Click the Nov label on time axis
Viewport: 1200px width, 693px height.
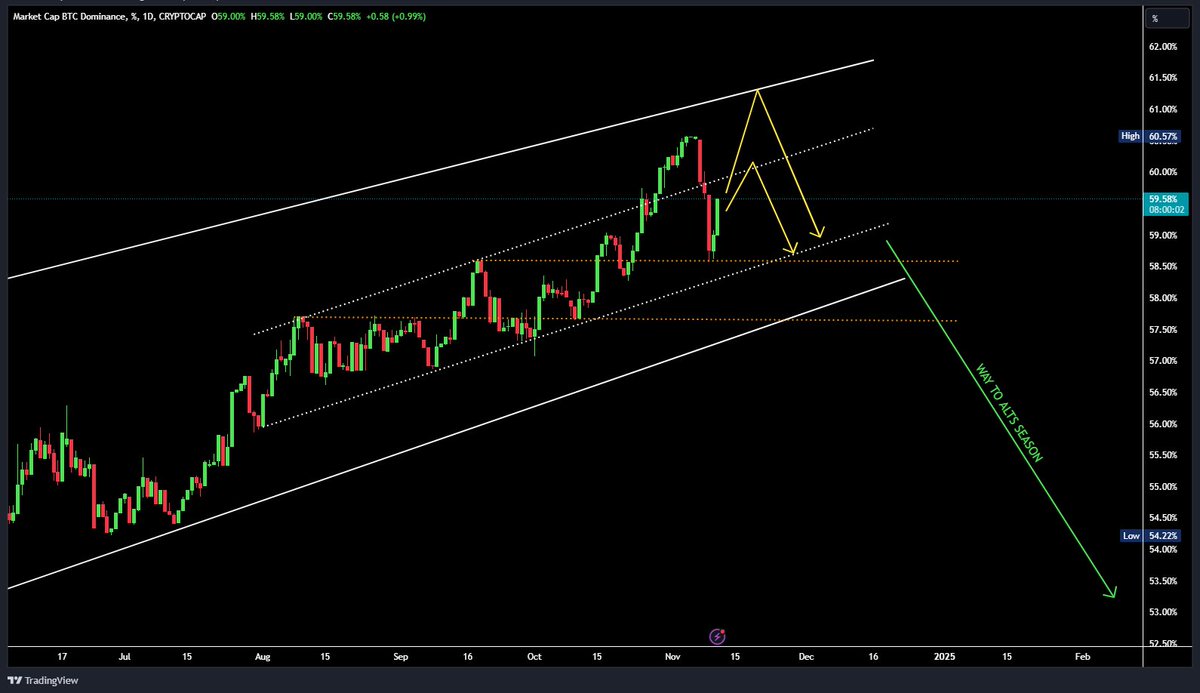click(672, 657)
